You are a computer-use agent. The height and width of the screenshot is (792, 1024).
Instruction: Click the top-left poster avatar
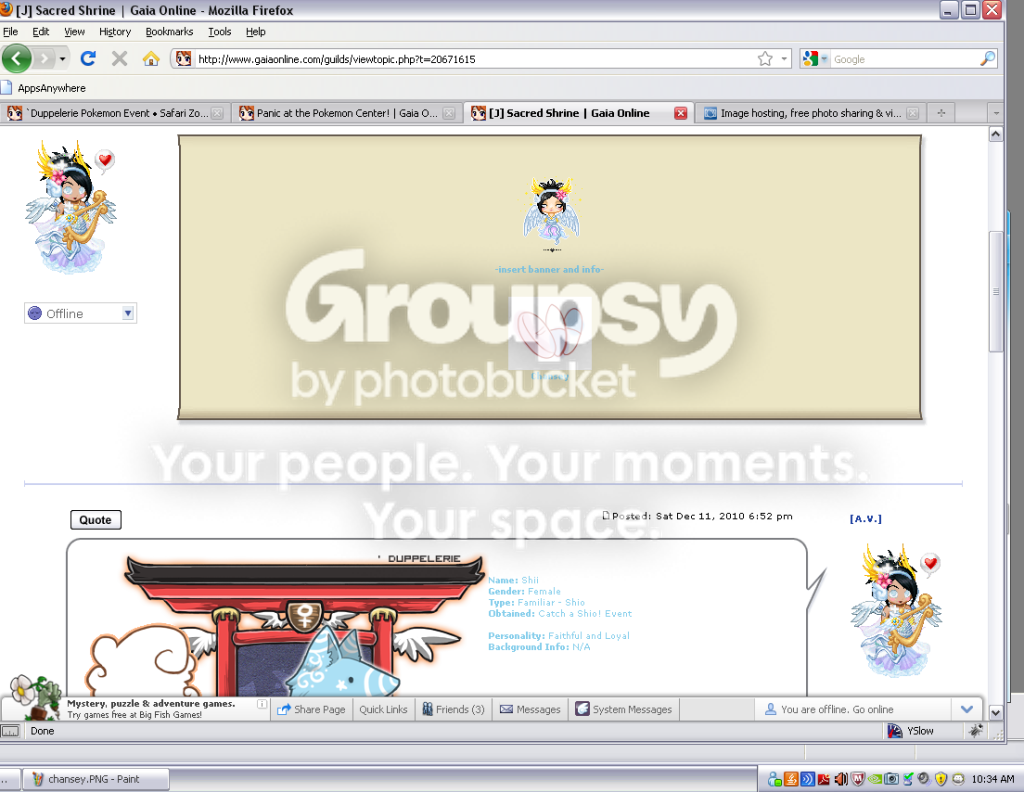(x=69, y=208)
